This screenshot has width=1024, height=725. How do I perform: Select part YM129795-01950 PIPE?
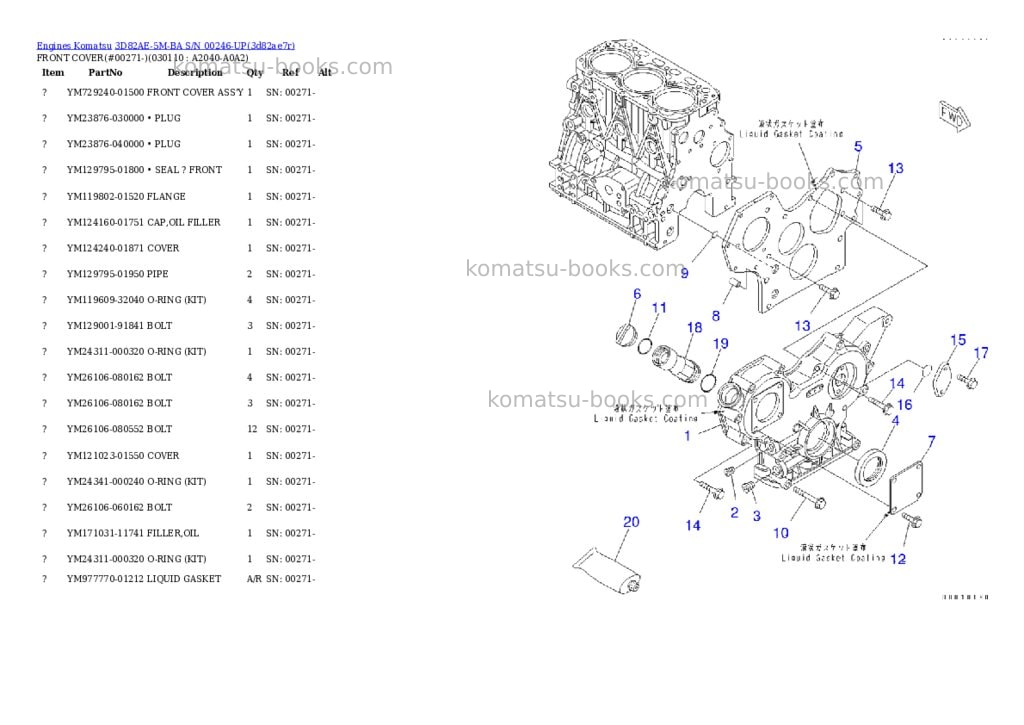pyautogui.click(x=118, y=274)
